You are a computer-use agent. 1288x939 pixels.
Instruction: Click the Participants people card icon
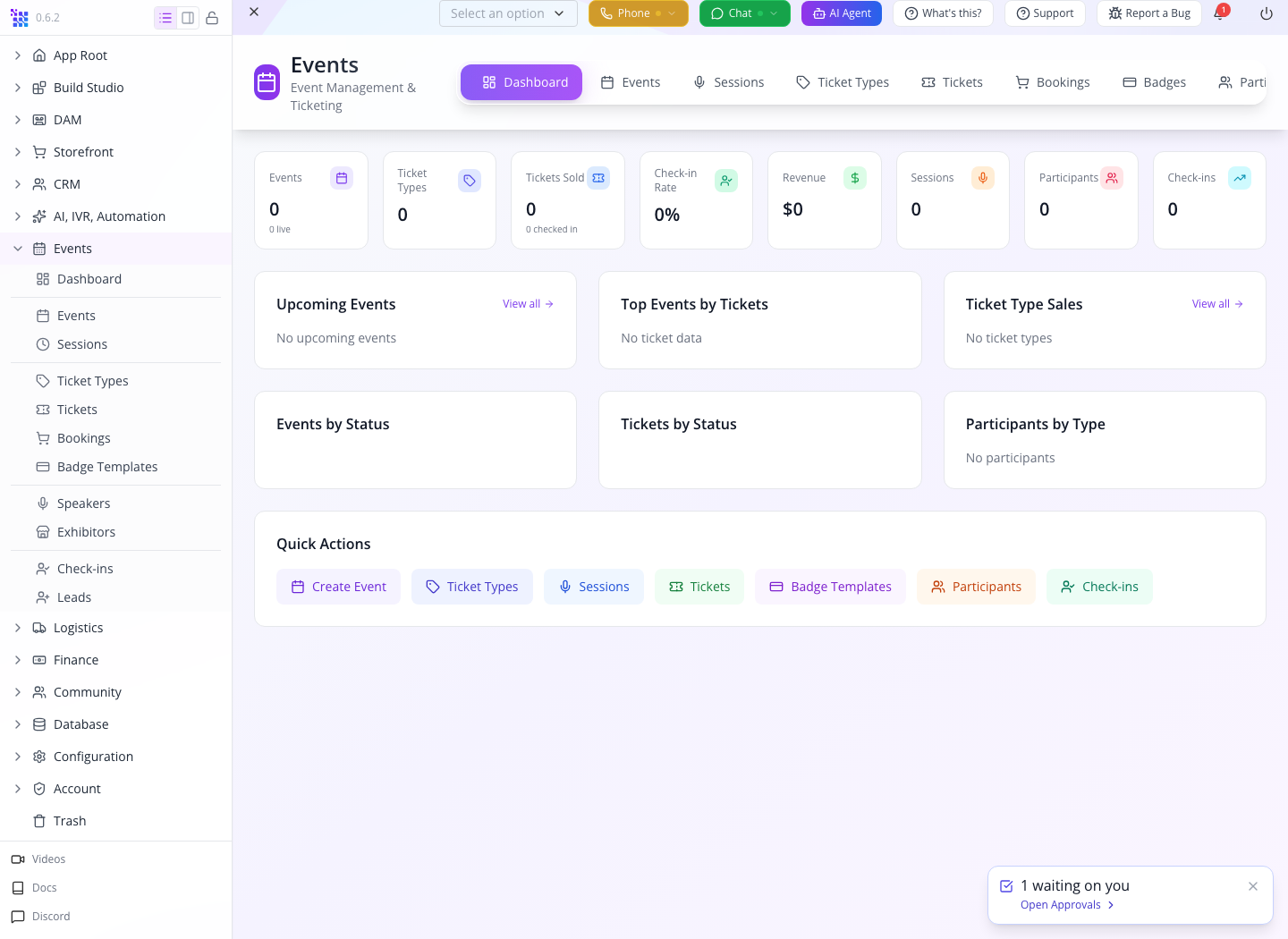[x=1112, y=178]
